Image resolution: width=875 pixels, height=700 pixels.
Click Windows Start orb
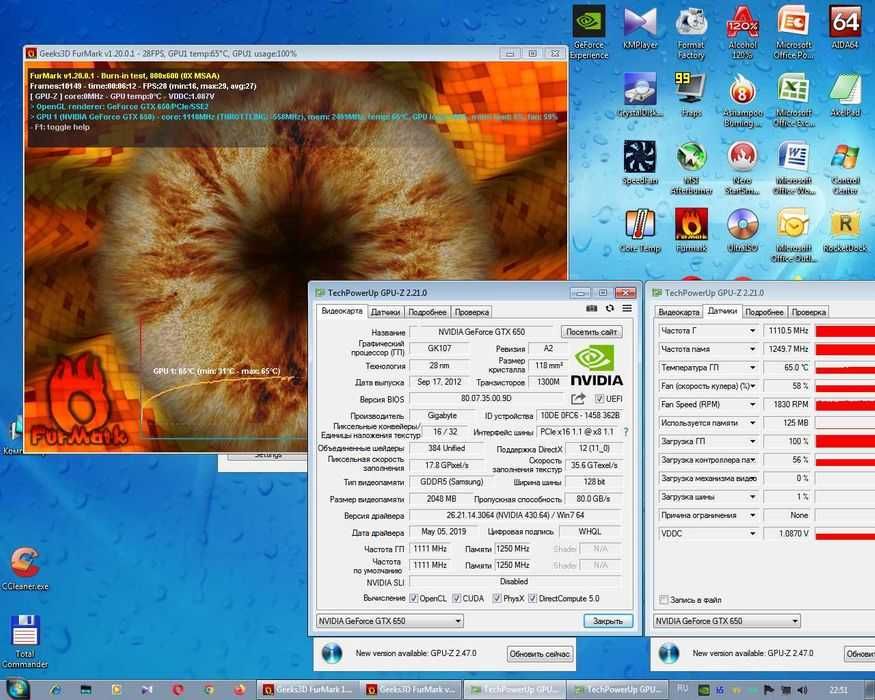click(17, 689)
